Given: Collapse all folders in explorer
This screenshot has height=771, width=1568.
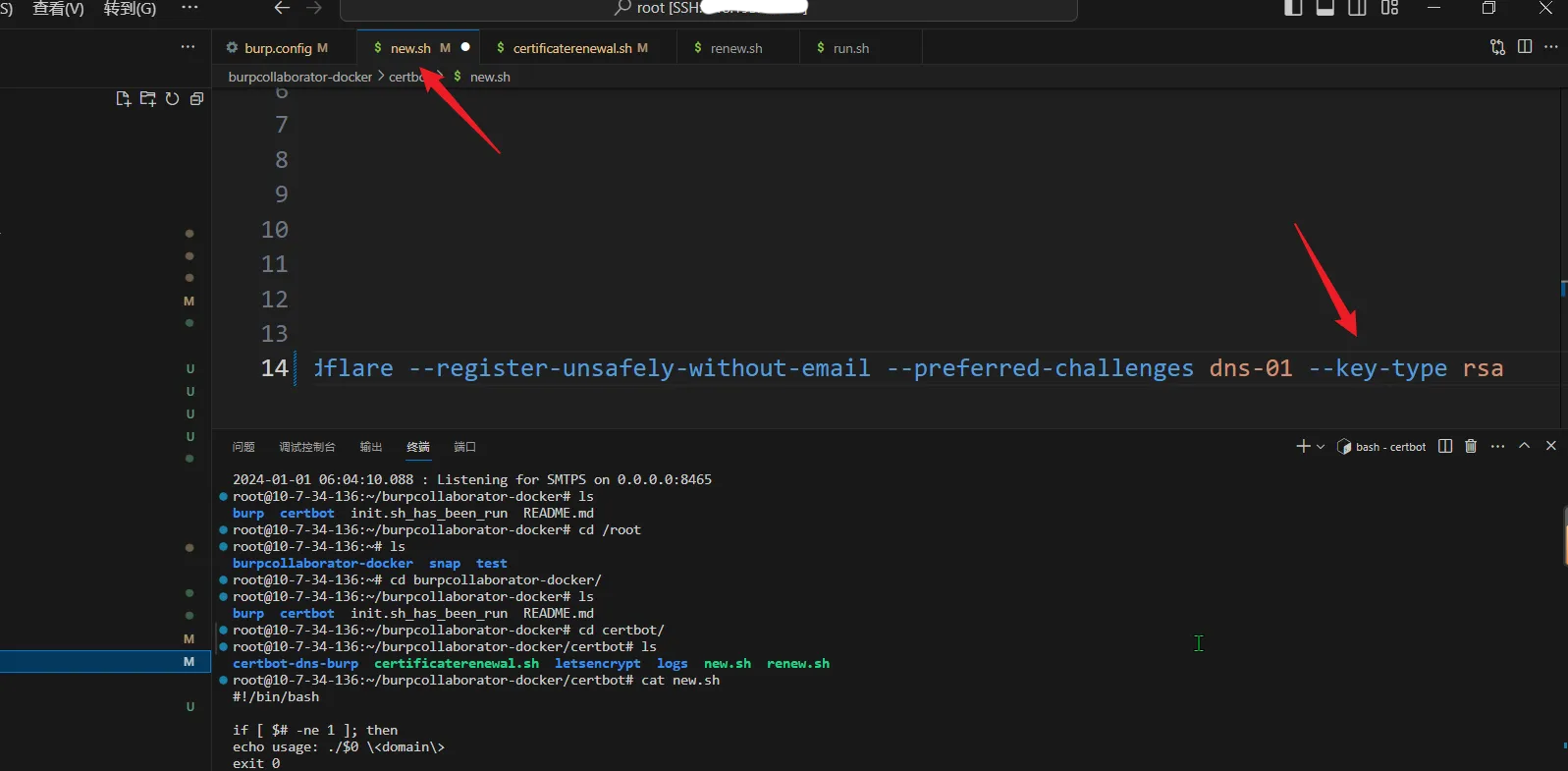Looking at the screenshot, I should pyautogui.click(x=196, y=99).
